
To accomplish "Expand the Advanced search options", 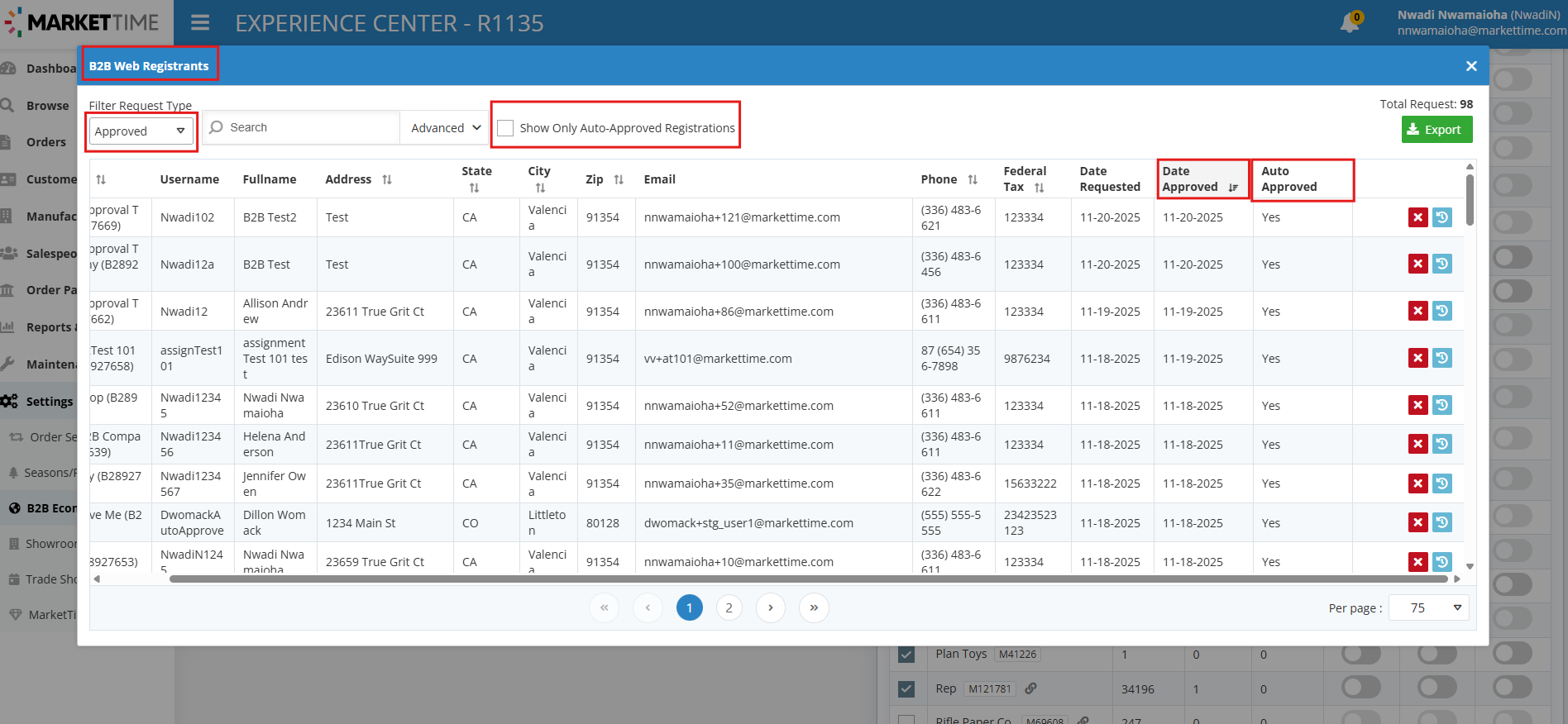I will [x=446, y=128].
